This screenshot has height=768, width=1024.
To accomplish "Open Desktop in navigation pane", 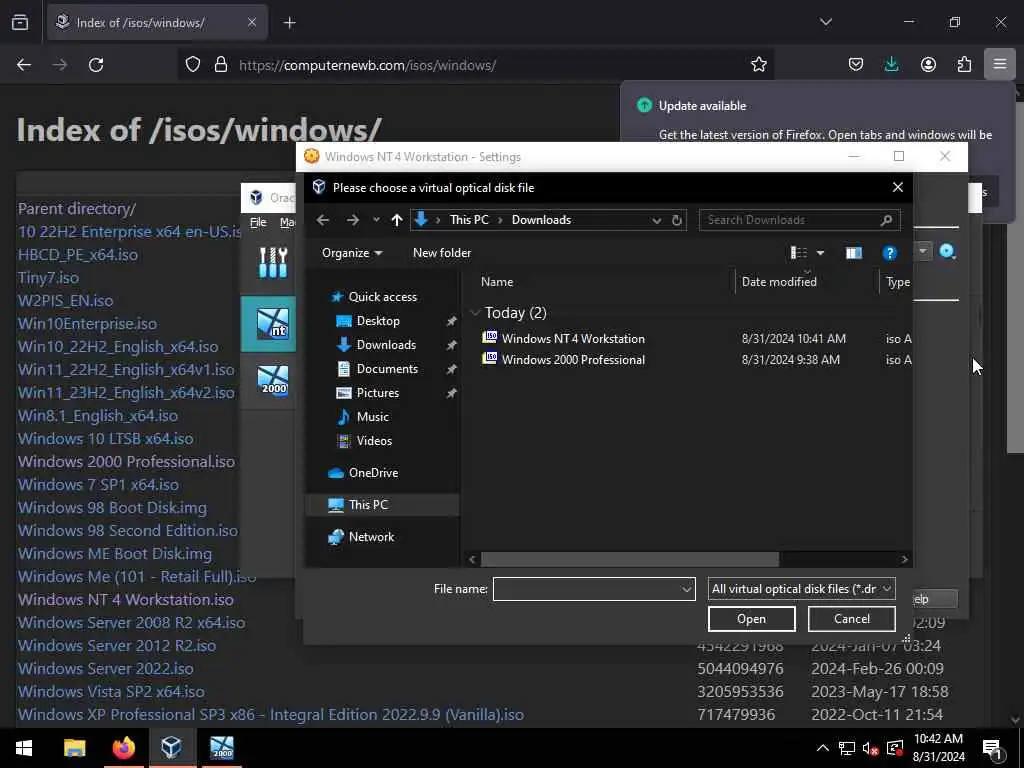I will click(377, 321).
